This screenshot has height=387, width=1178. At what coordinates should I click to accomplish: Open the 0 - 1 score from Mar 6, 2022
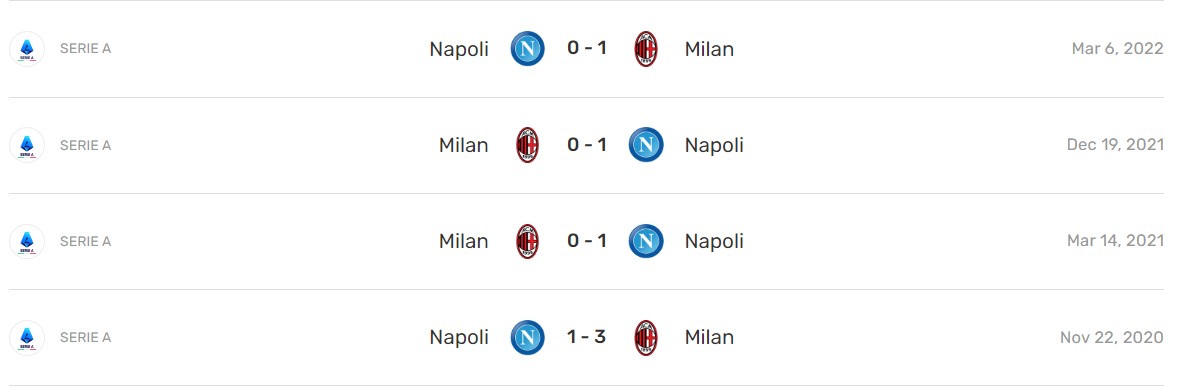click(x=587, y=48)
